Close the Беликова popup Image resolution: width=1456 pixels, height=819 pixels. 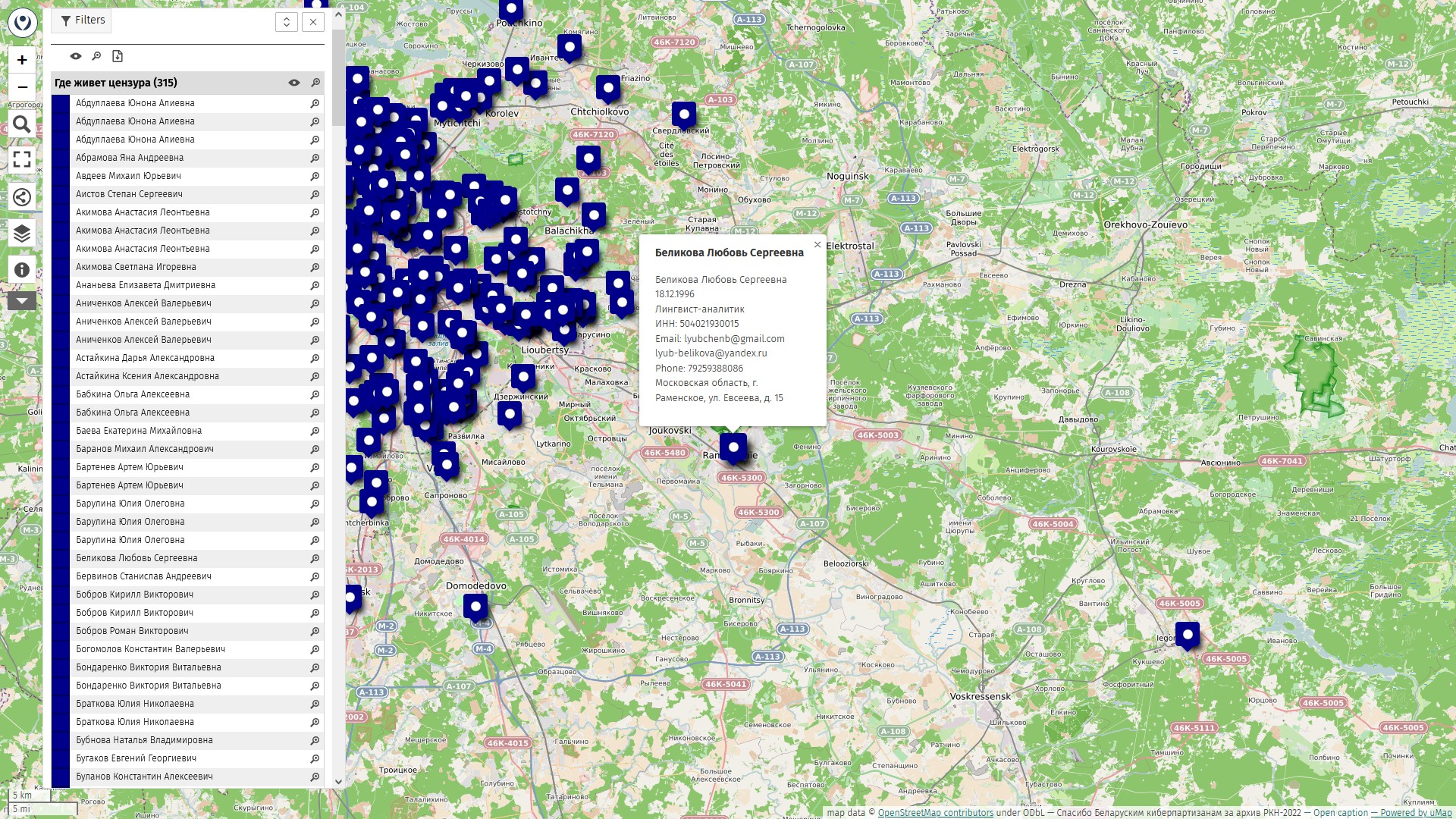[817, 245]
